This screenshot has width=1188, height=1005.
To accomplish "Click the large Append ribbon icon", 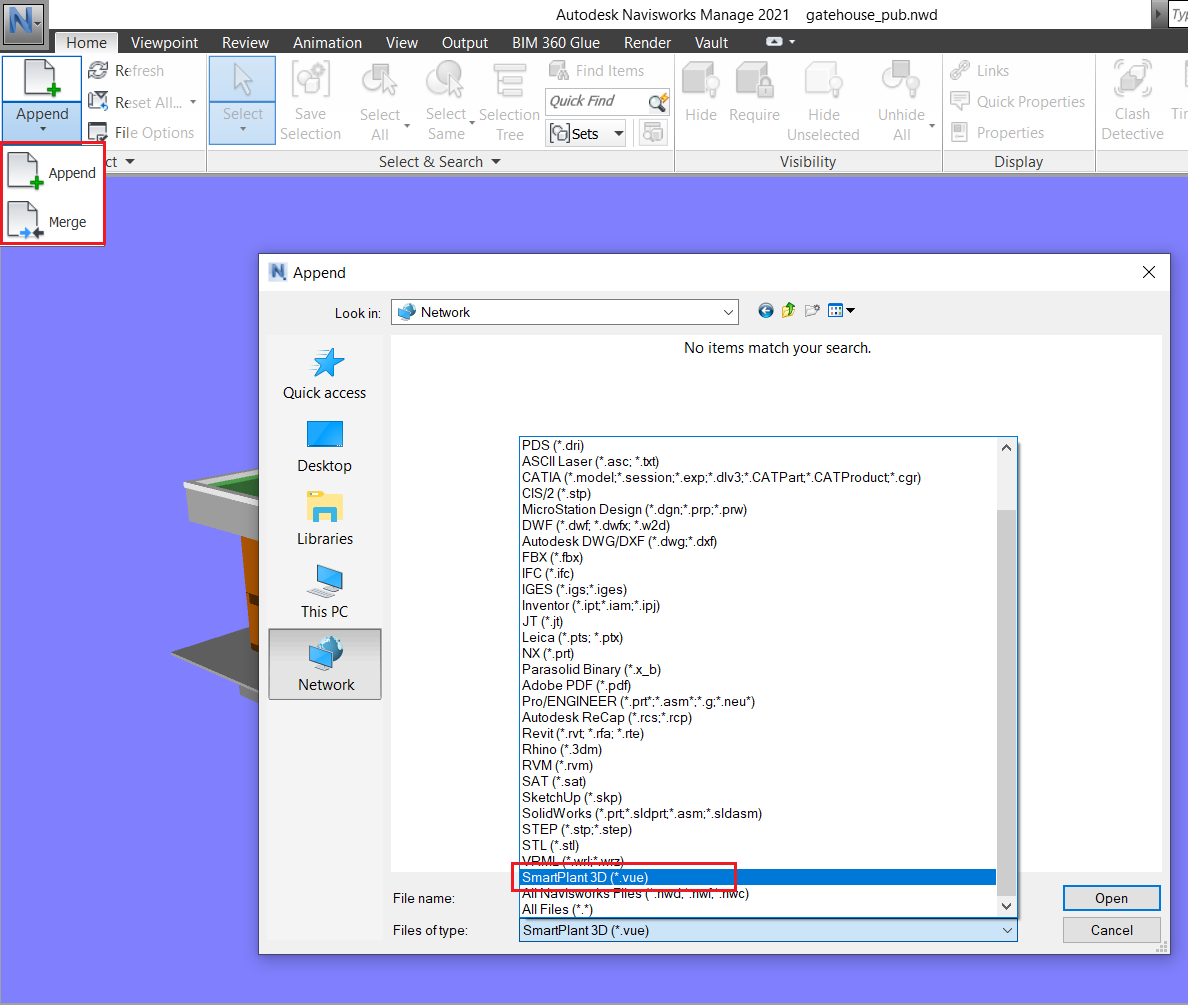I will [42, 80].
